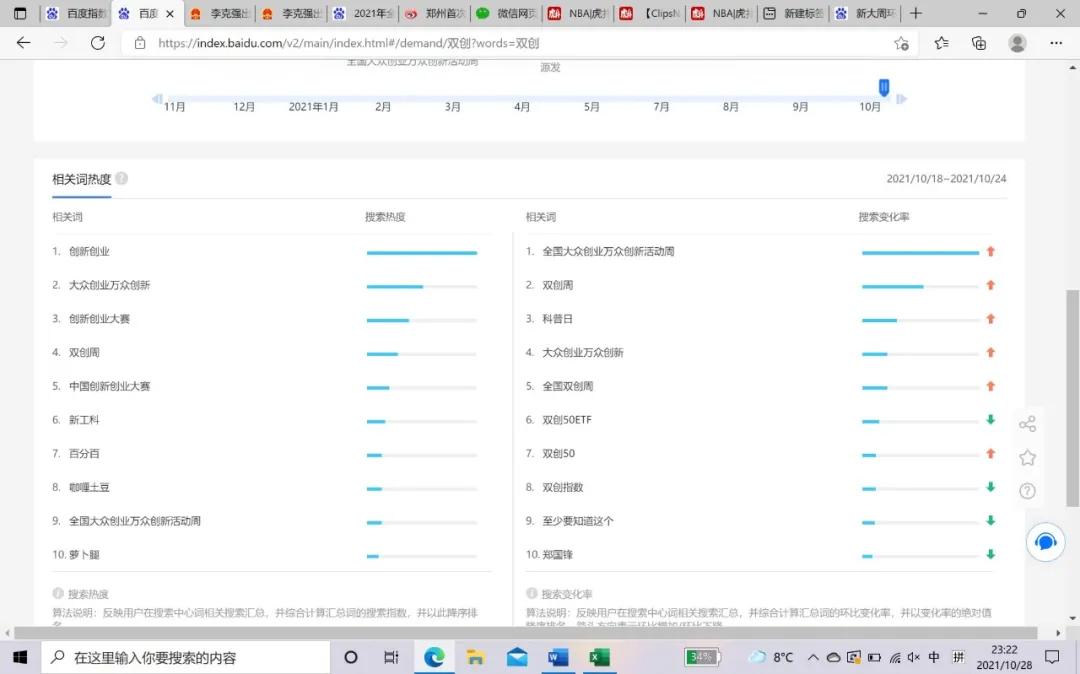Click 全国双创周 in change rate list

coord(568,386)
